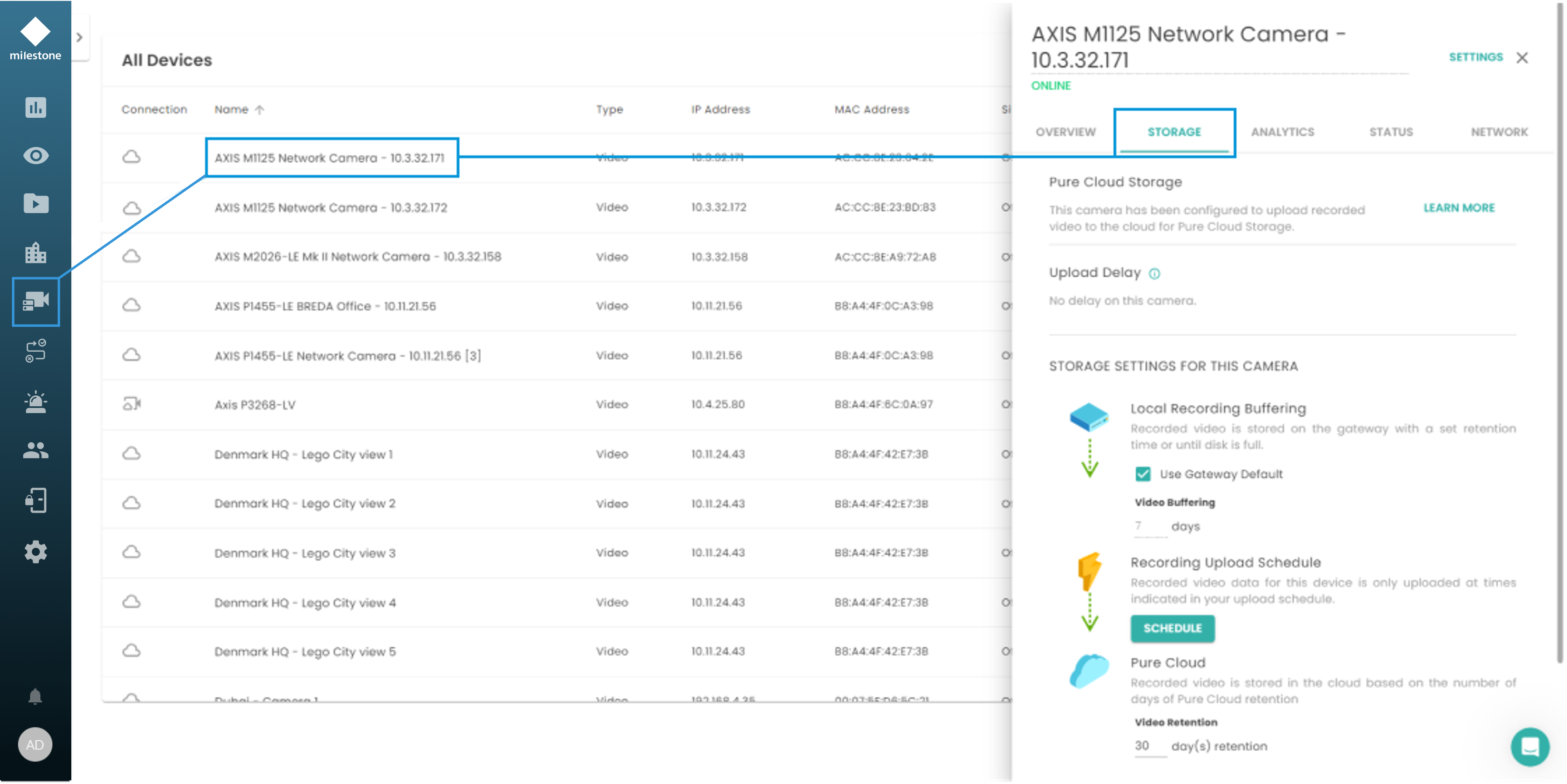Viewport: 1567px width, 784px height.
Task: Click the SCHEDULE button
Action: click(1172, 628)
